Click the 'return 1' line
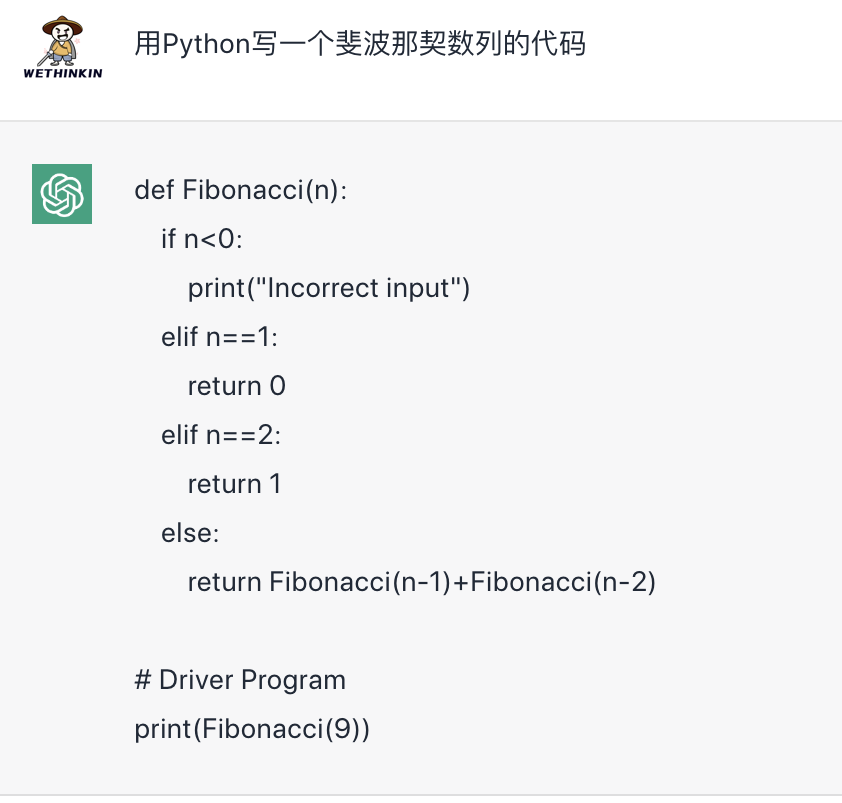The image size is (842, 803). pyautogui.click(x=234, y=484)
